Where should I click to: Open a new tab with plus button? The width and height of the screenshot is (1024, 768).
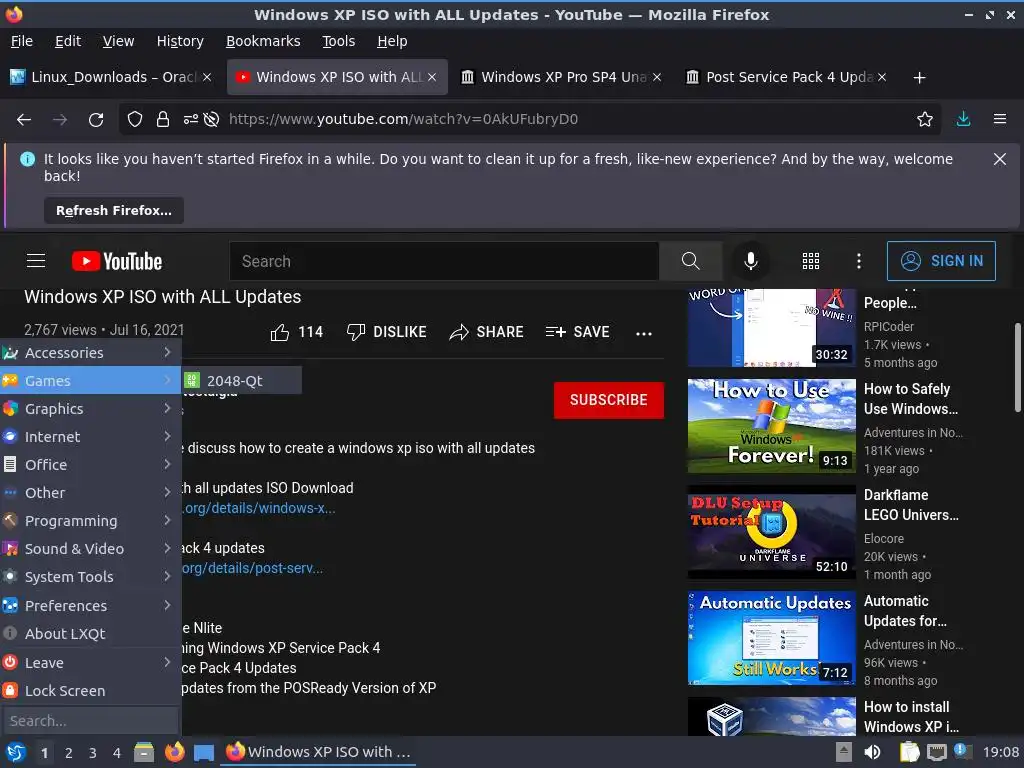[x=920, y=78]
